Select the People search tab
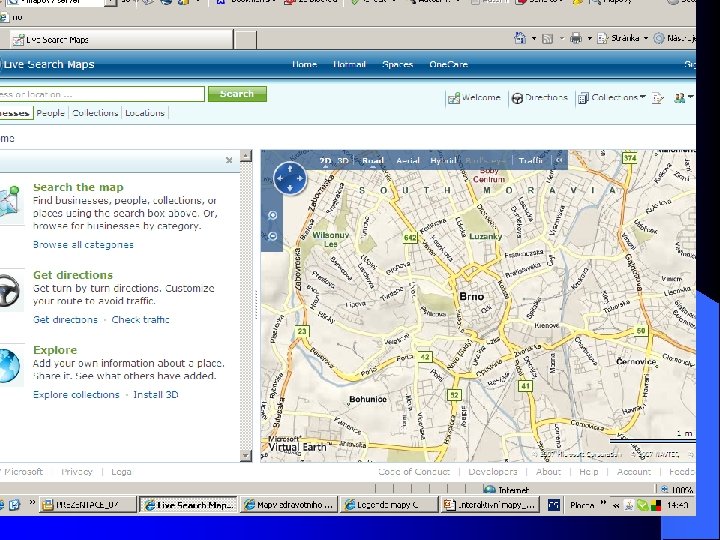Screen dimensions: 720x540 (x=51, y=112)
